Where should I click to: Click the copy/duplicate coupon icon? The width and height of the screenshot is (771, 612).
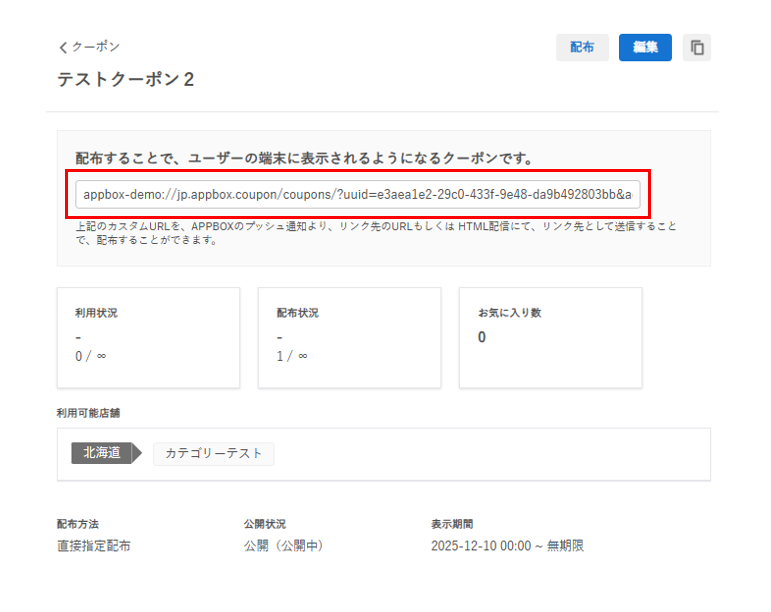697,47
